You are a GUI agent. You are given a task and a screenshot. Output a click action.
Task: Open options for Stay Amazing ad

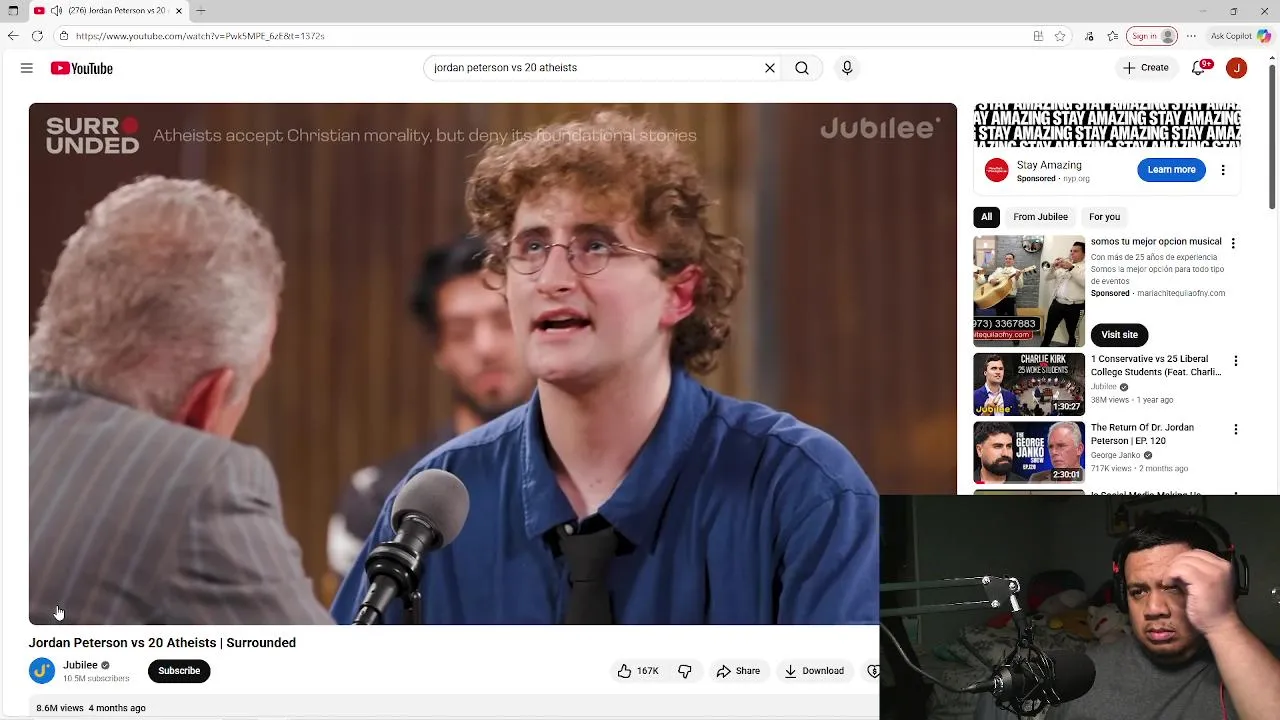[1223, 170]
